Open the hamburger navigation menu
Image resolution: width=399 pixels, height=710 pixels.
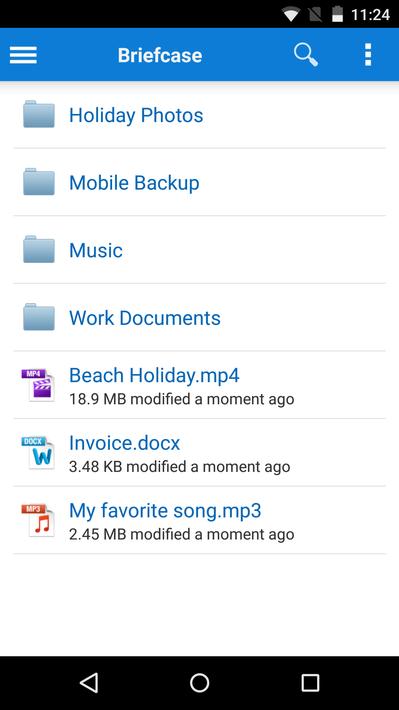tap(23, 55)
